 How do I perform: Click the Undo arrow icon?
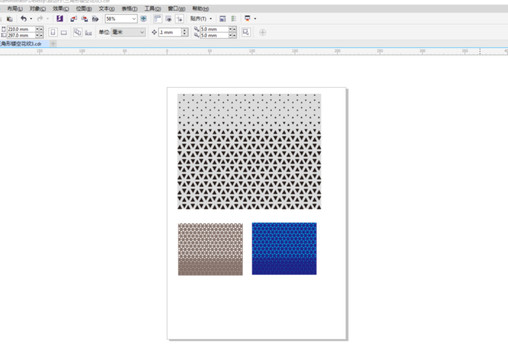coord(24,19)
